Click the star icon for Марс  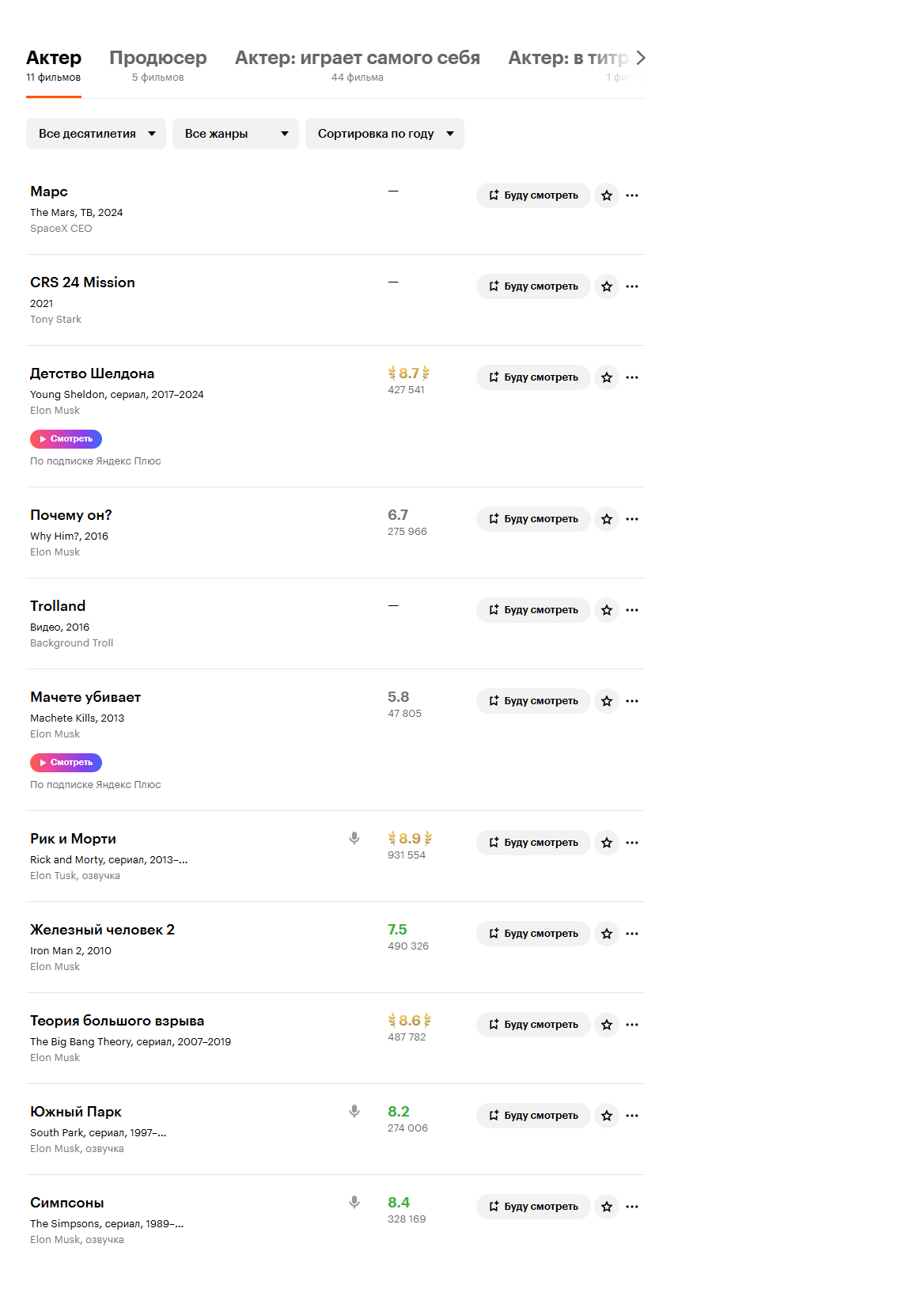607,195
